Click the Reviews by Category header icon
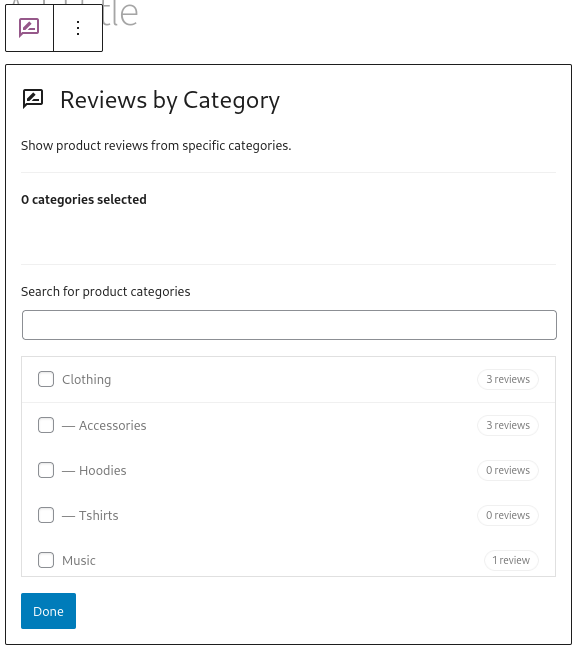This screenshot has height=651, width=577. pos(33,99)
